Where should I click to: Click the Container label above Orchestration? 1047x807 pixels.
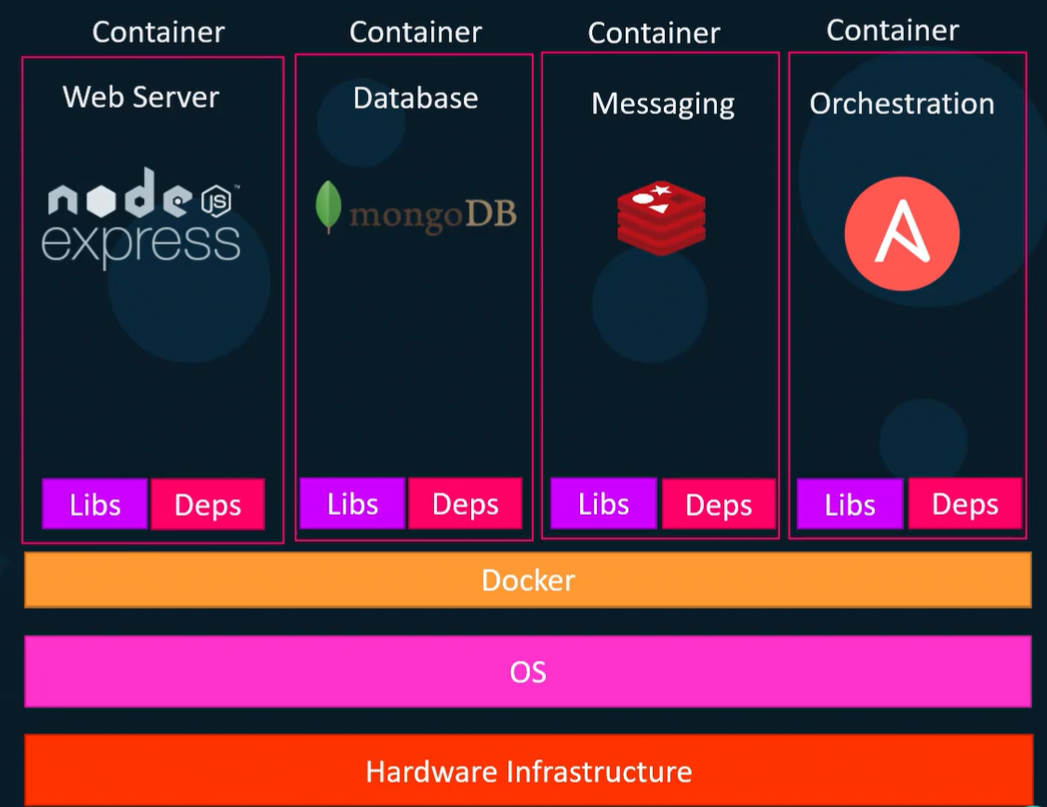(893, 30)
